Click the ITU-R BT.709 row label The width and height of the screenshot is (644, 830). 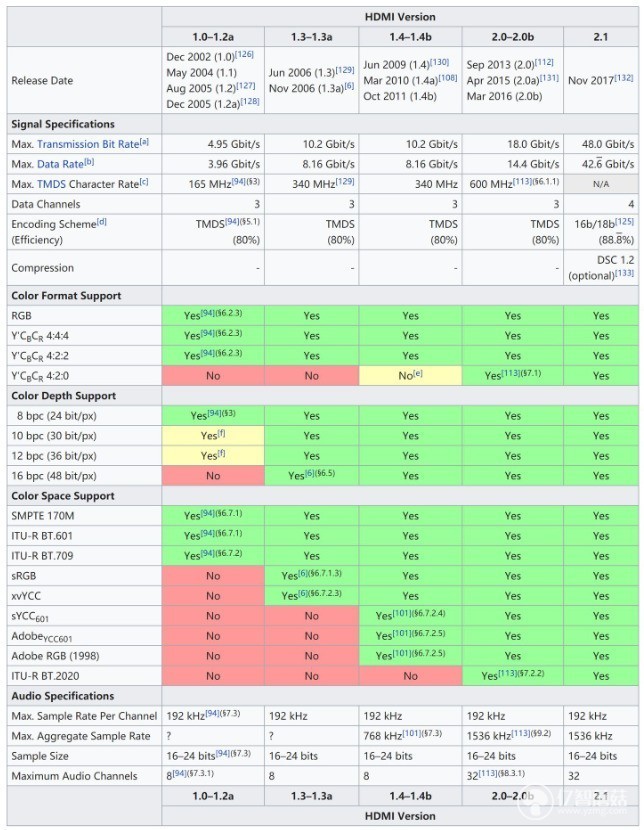pyautogui.click(x=42, y=556)
